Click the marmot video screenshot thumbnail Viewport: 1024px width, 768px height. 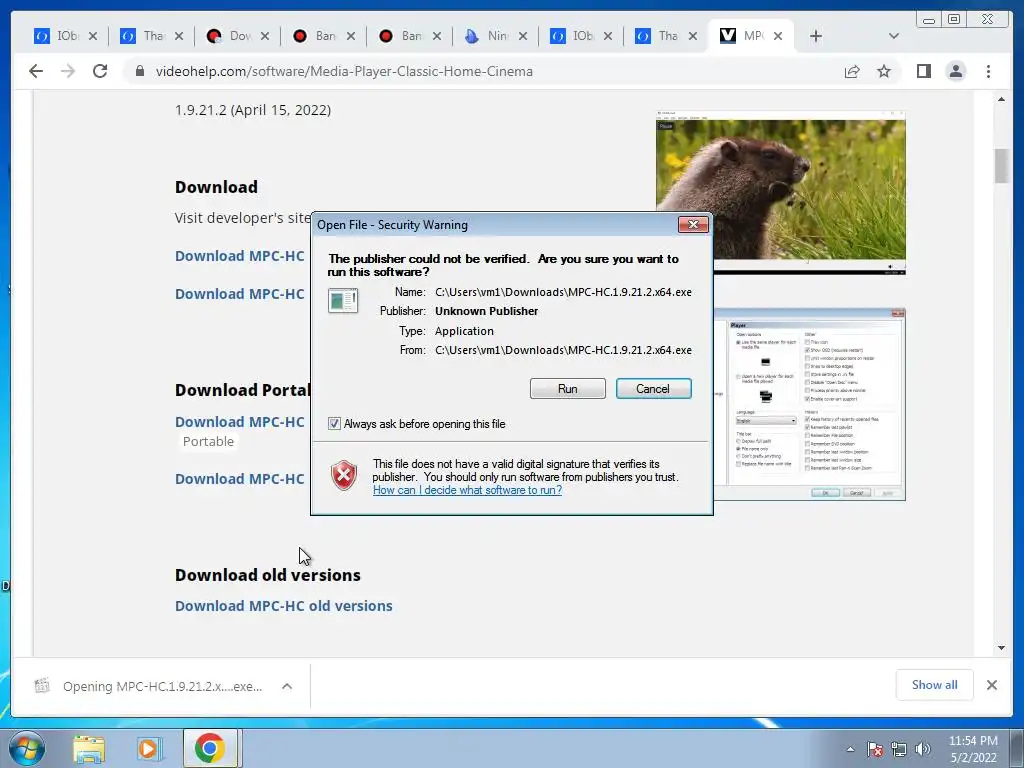click(x=780, y=191)
